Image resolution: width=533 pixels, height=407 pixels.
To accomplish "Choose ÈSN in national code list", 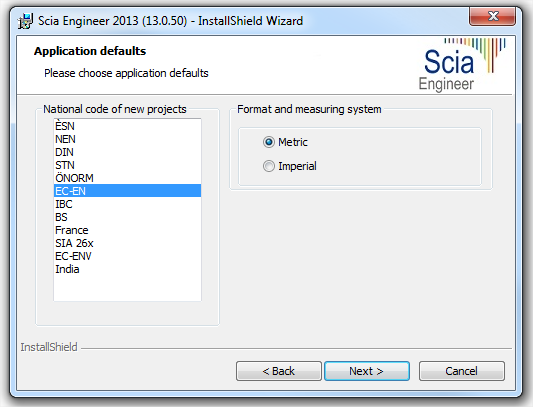I will tap(127, 126).
